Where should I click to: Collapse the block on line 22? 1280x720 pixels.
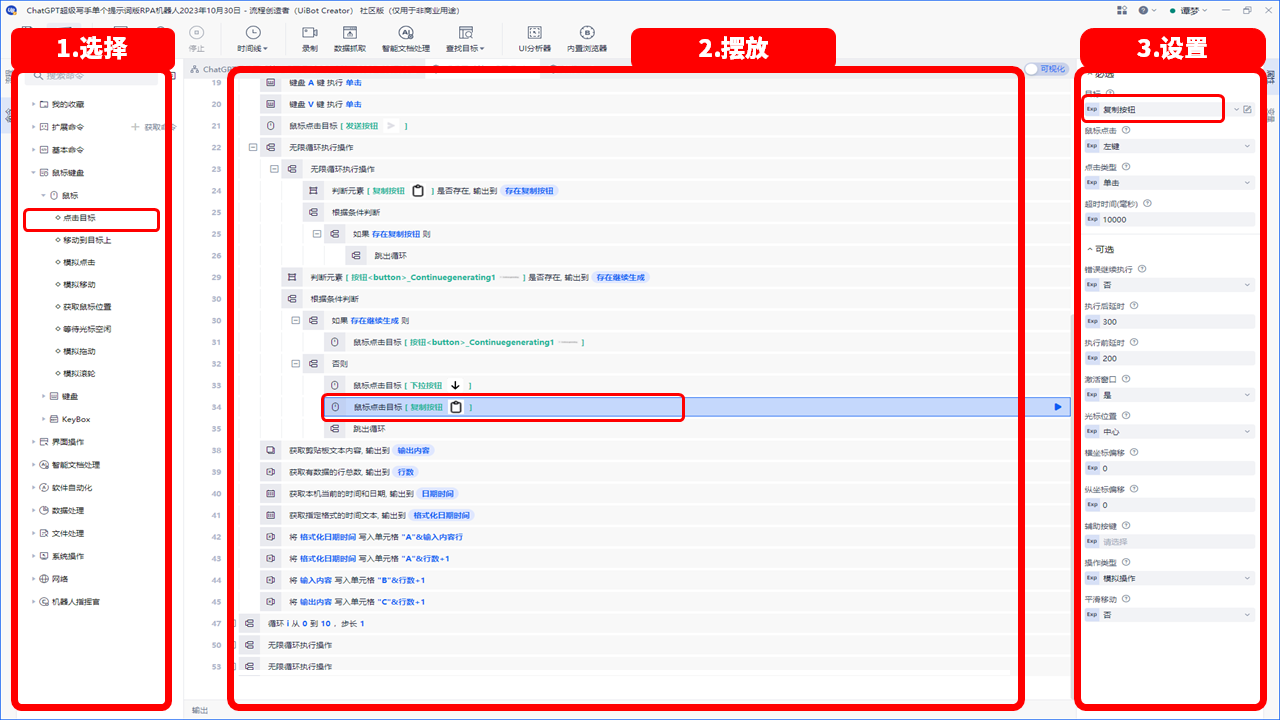(x=253, y=148)
